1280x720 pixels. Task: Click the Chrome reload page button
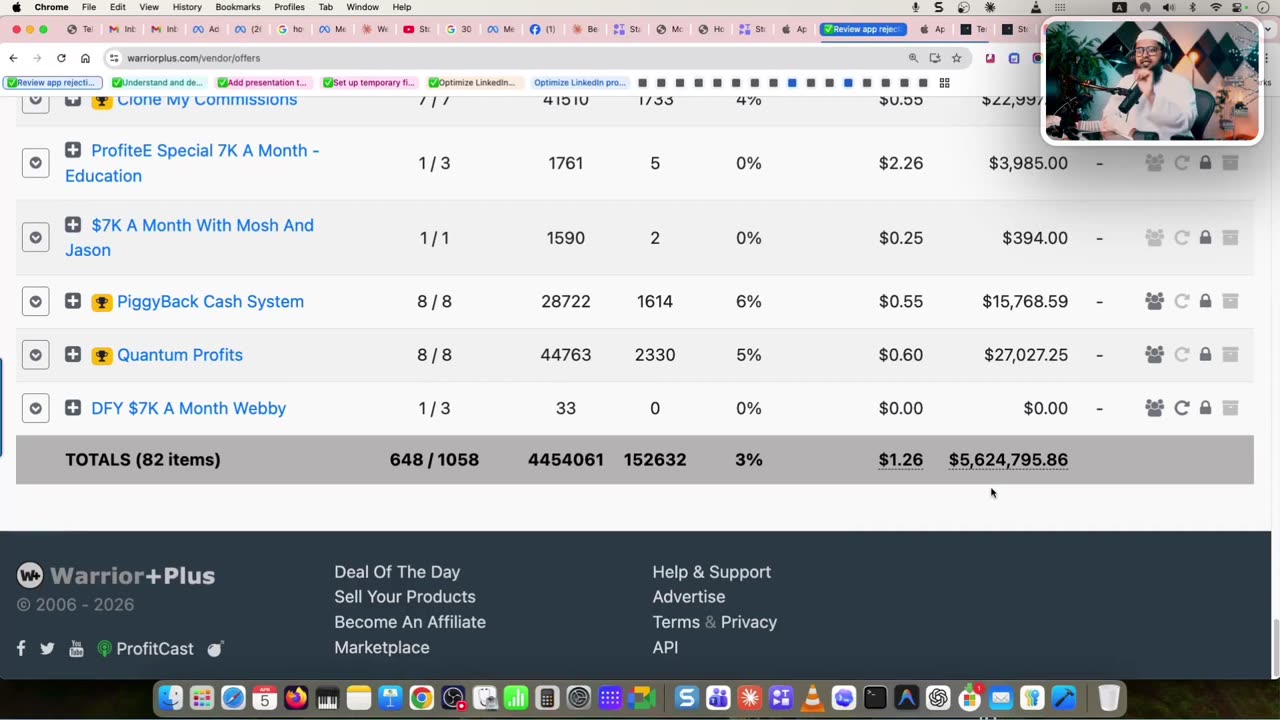[x=61, y=58]
